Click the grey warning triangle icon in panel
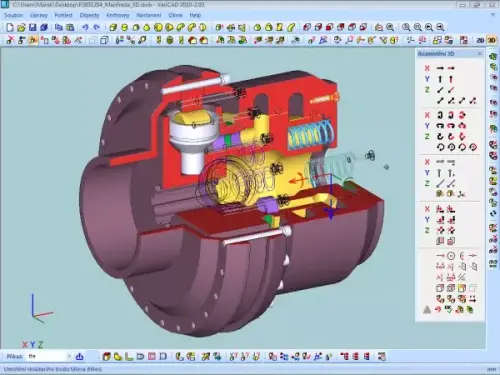 [x=427, y=310]
